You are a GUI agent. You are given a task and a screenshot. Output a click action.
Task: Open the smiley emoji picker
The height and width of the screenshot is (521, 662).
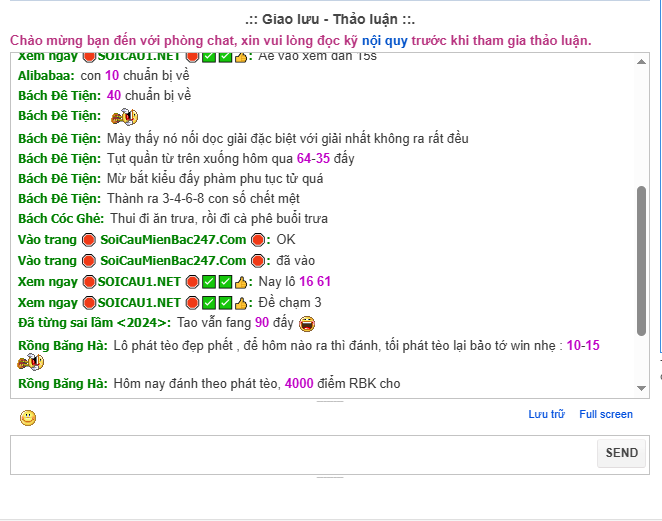pyautogui.click(x=28, y=418)
